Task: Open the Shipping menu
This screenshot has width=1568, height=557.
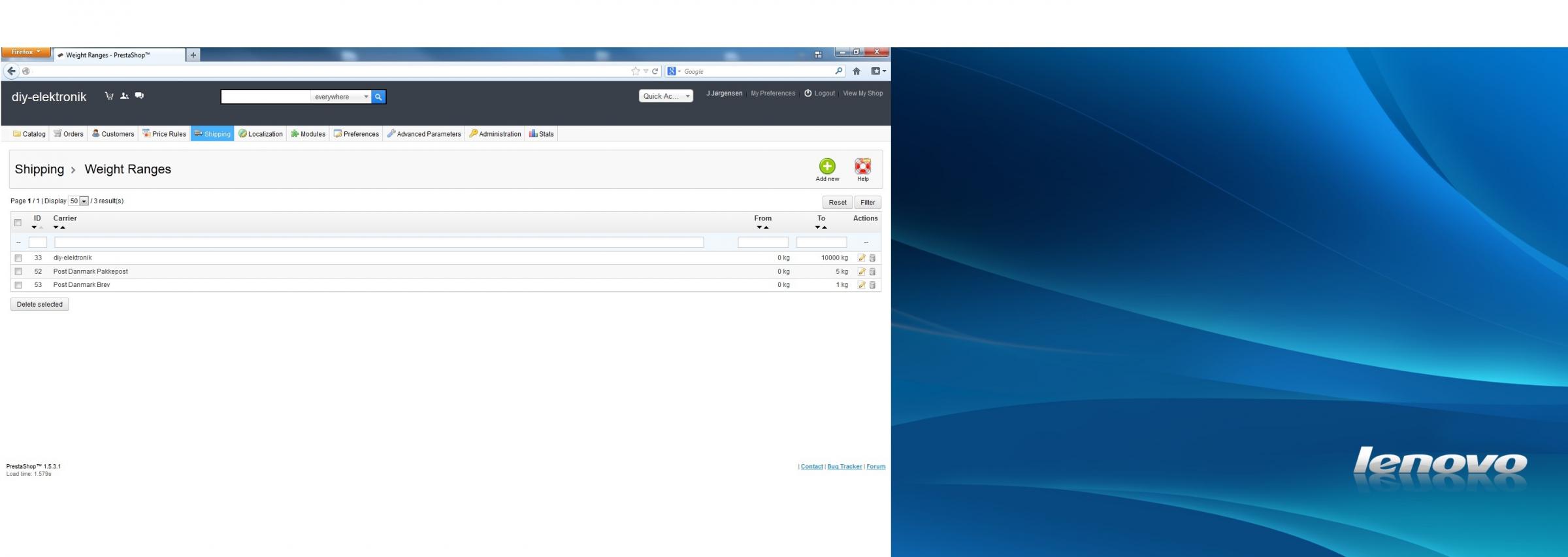Action: tap(212, 134)
